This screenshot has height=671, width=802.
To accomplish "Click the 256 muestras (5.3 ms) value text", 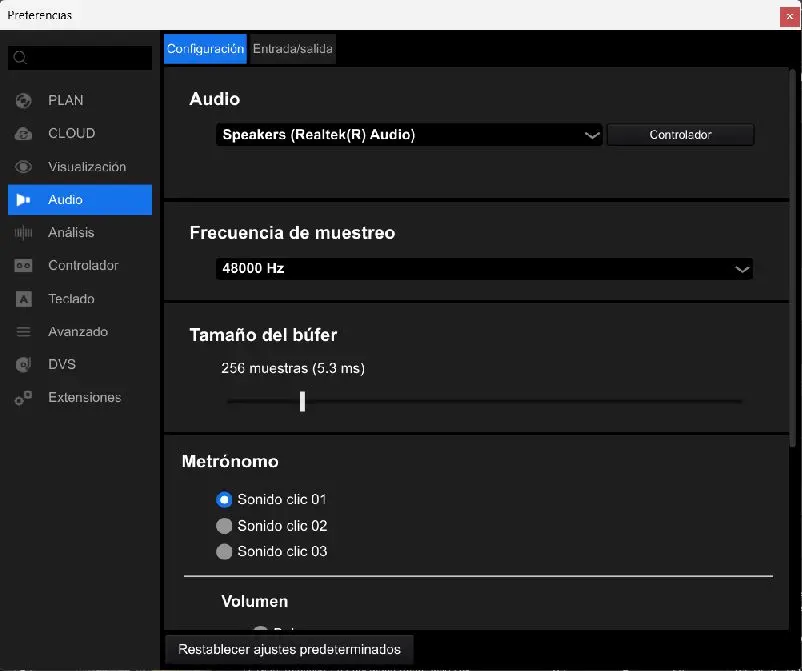I will [x=293, y=368].
